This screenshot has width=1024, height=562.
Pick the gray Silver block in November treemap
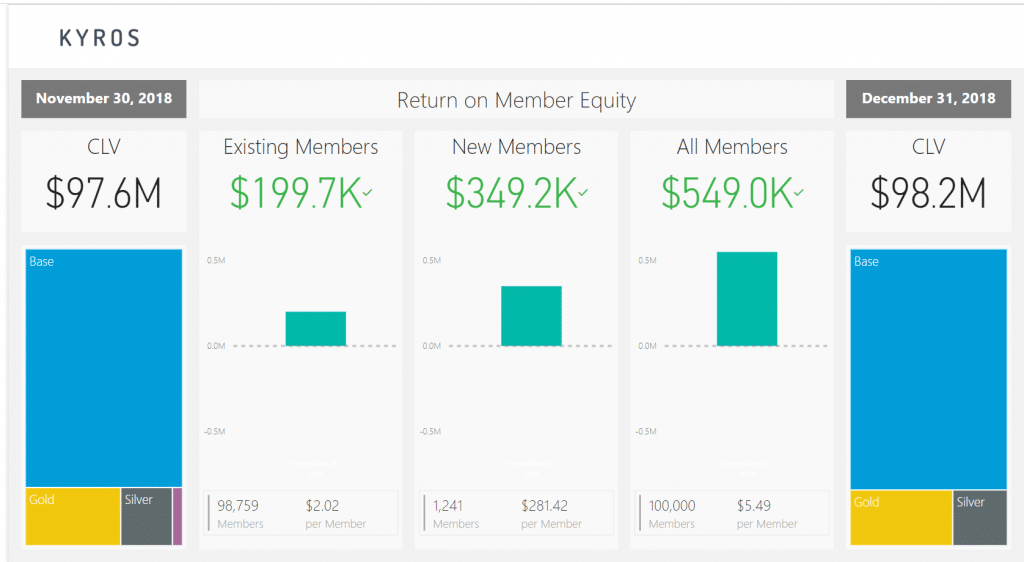tap(146, 517)
